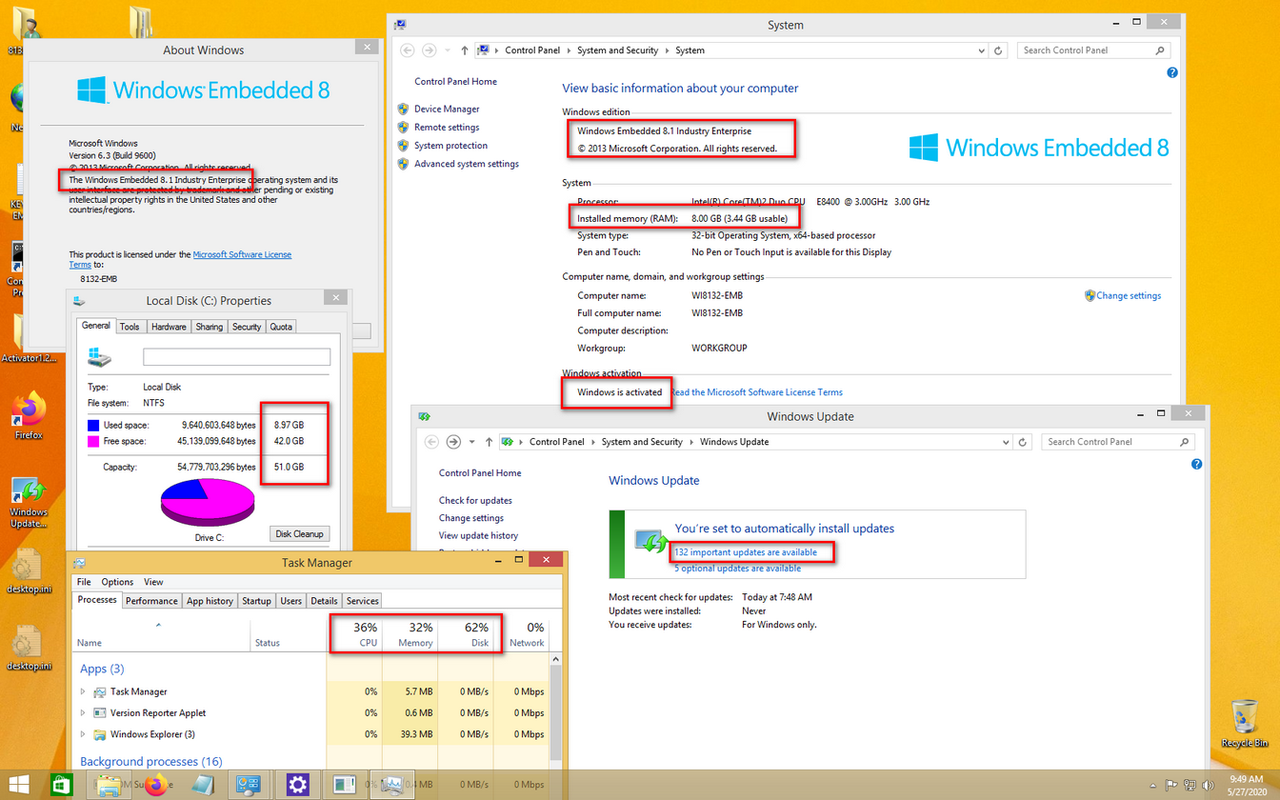Open recent locations dropdown in System window

tap(446, 50)
